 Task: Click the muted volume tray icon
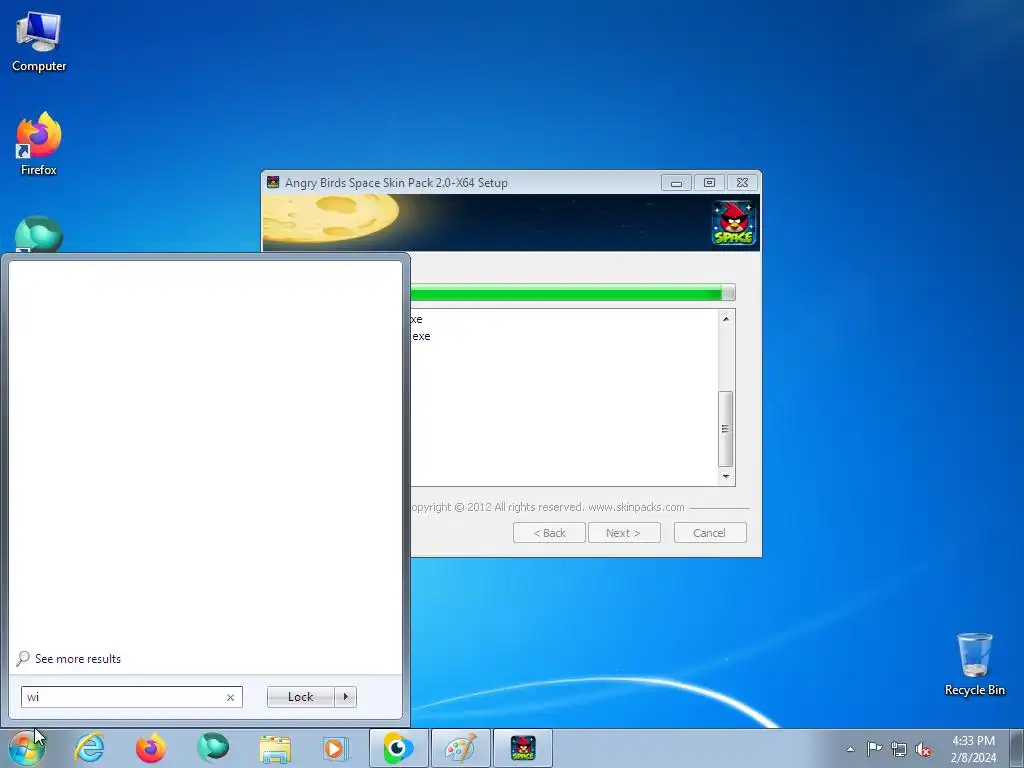point(923,749)
